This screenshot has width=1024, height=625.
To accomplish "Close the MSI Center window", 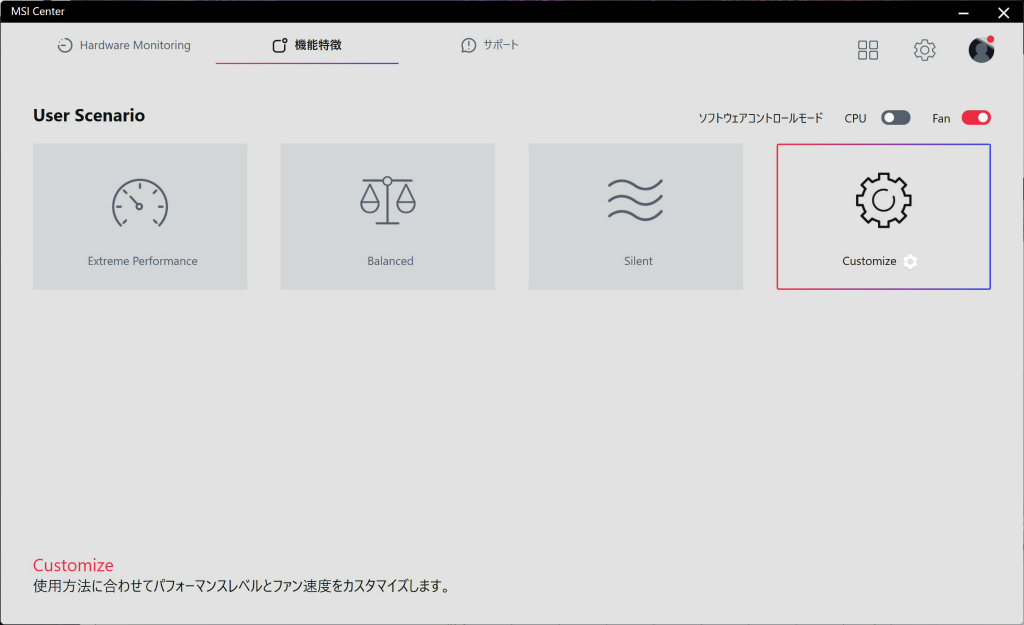I will tap(1004, 12).
